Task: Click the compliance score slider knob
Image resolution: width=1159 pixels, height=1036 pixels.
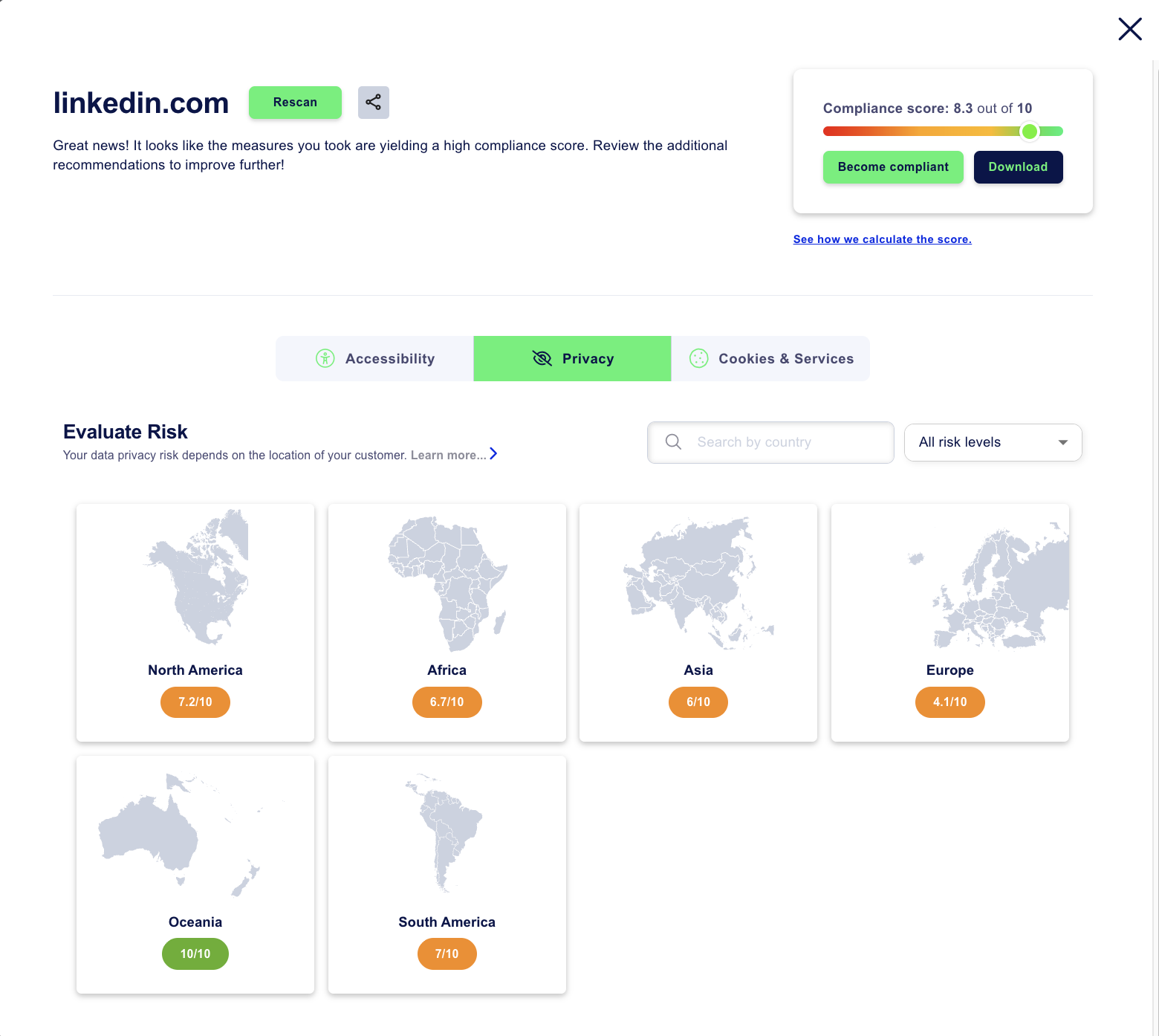Action: click(x=1029, y=132)
